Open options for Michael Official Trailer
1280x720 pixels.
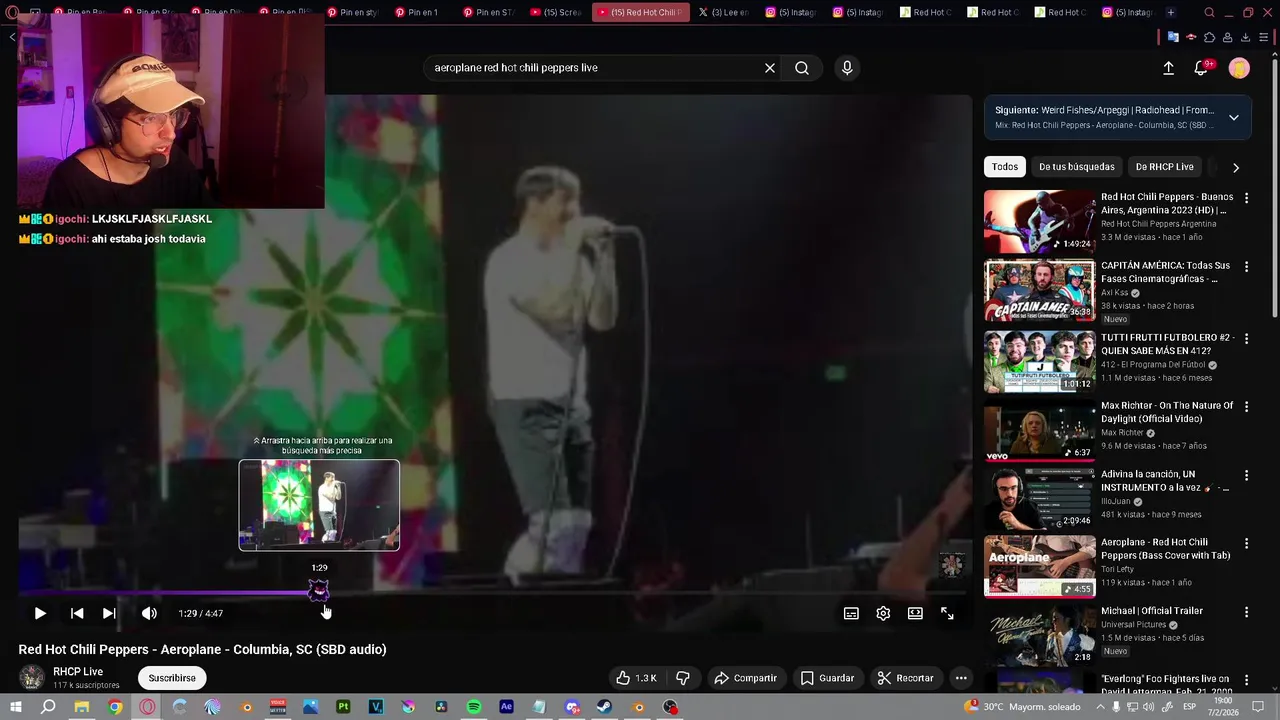[x=1246, y=612]
